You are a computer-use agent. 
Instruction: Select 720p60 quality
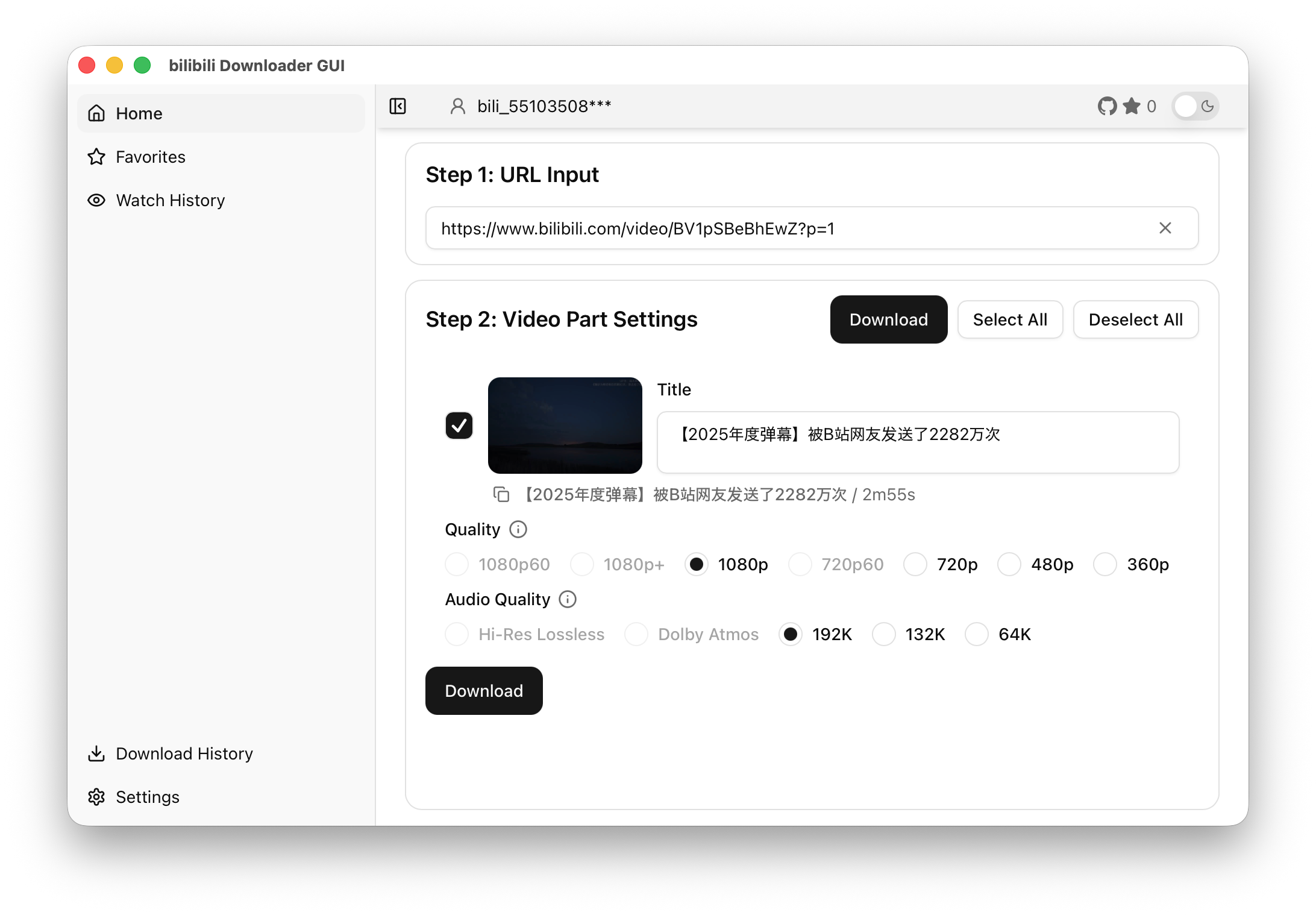click(x=800, y=564)
